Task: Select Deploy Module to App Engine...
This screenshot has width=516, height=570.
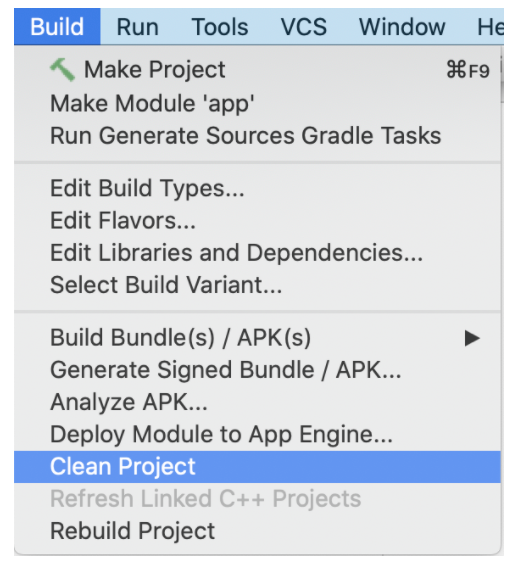Action: 257,434
